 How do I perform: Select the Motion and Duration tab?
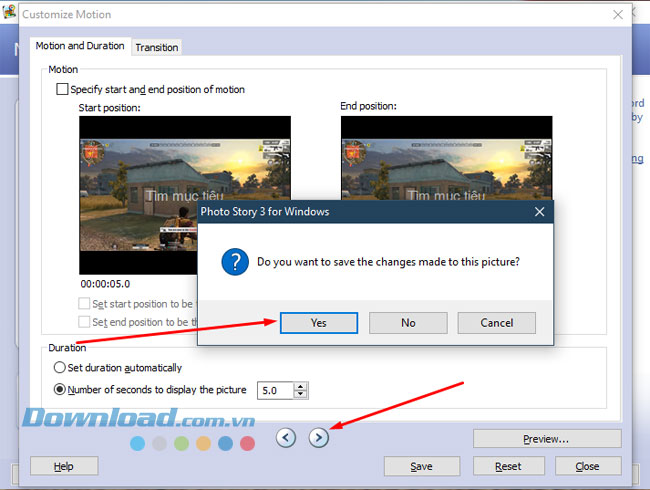80,46
